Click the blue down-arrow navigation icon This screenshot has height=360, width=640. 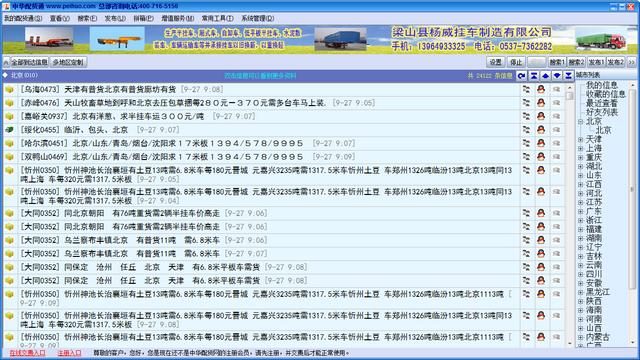pos(557,76)
